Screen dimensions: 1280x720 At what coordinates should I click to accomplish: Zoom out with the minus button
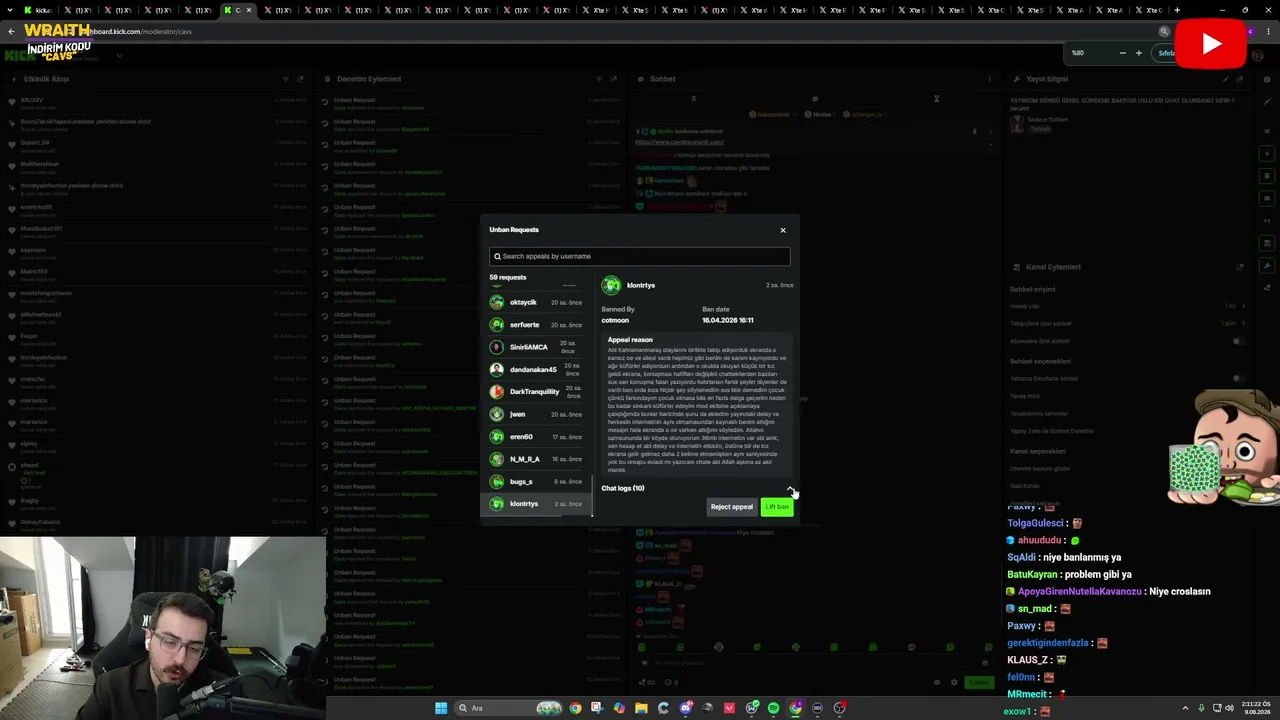(1122, 53)
